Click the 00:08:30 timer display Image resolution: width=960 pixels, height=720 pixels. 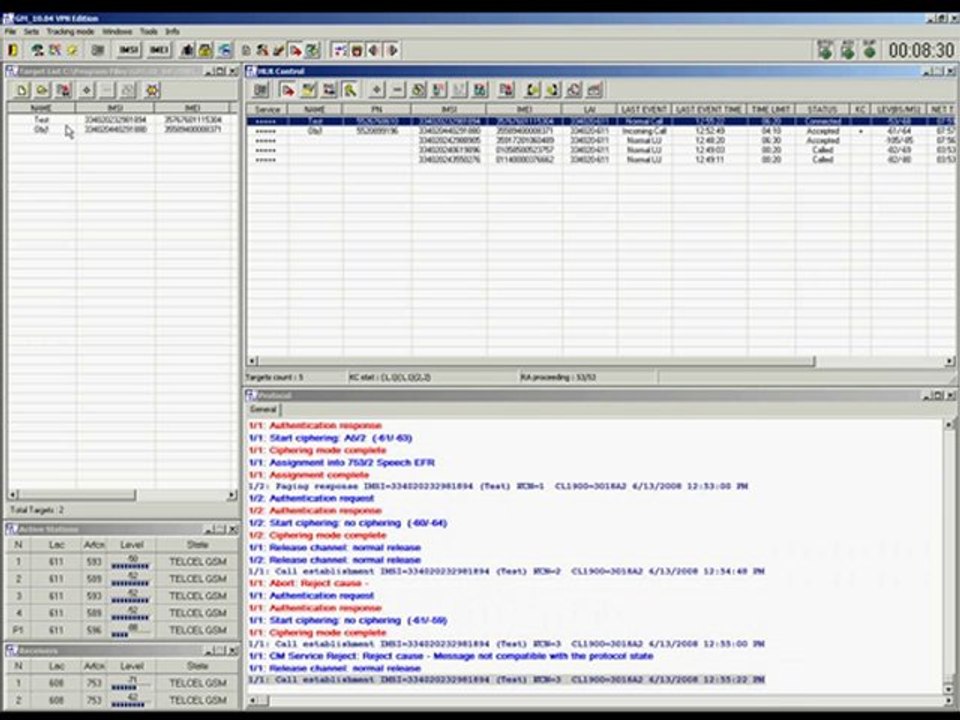tap(921, 50)
